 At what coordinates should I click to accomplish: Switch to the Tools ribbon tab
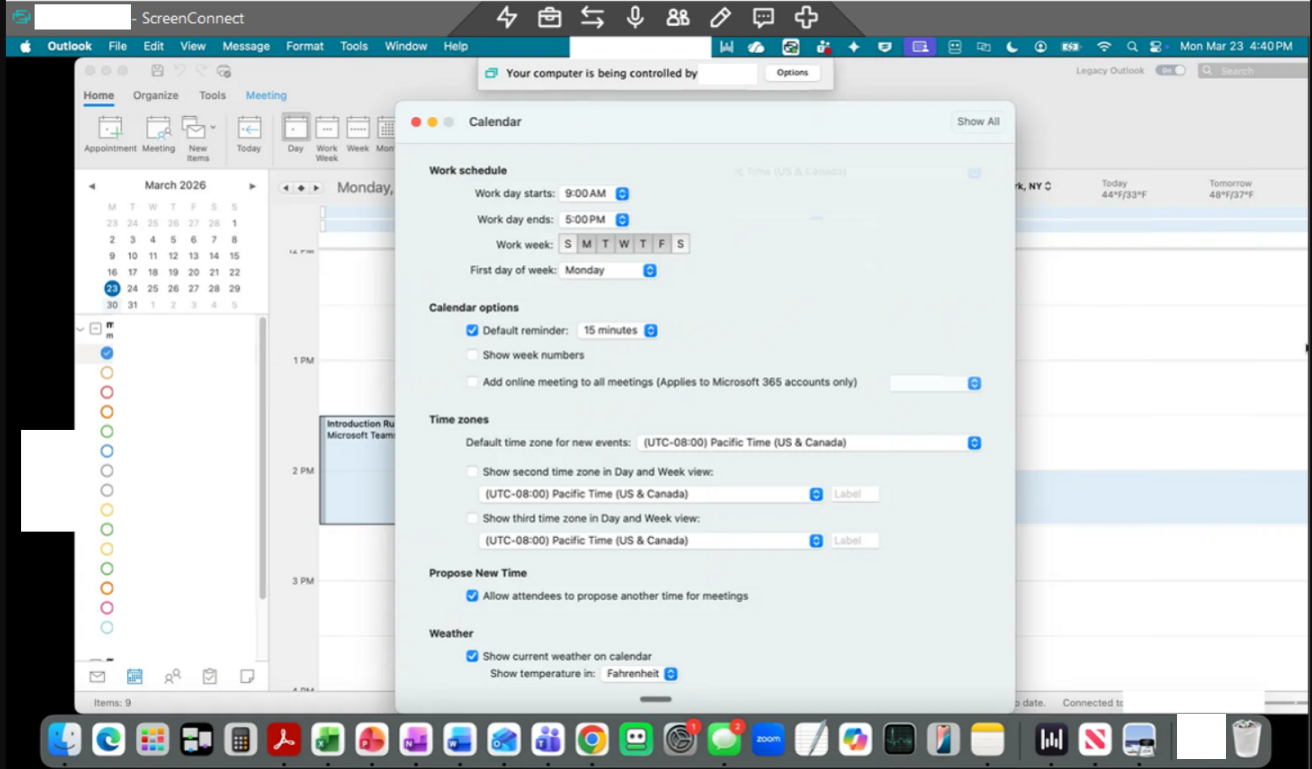(213, 96)
